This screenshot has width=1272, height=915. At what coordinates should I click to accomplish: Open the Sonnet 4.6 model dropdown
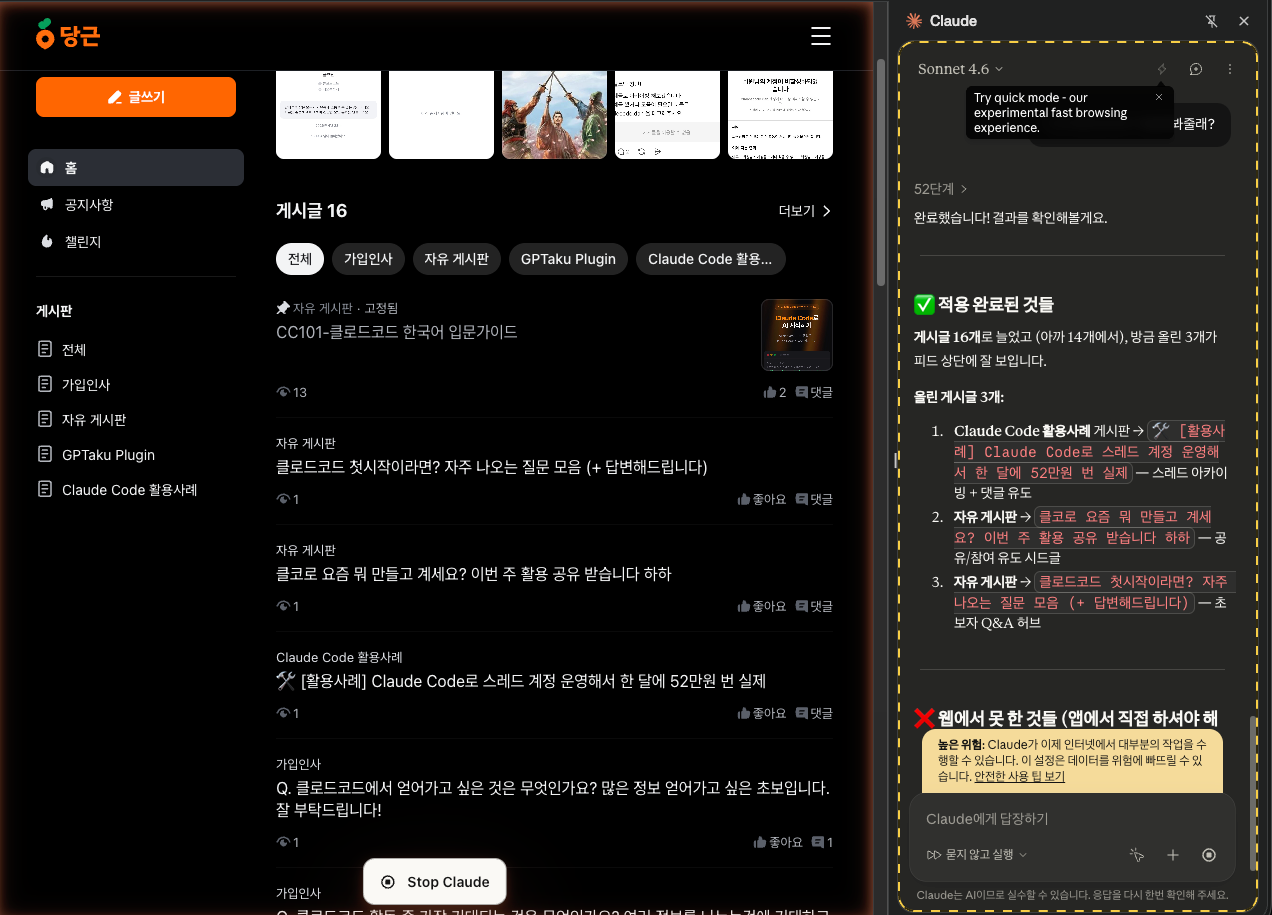[x=957, y=69]
